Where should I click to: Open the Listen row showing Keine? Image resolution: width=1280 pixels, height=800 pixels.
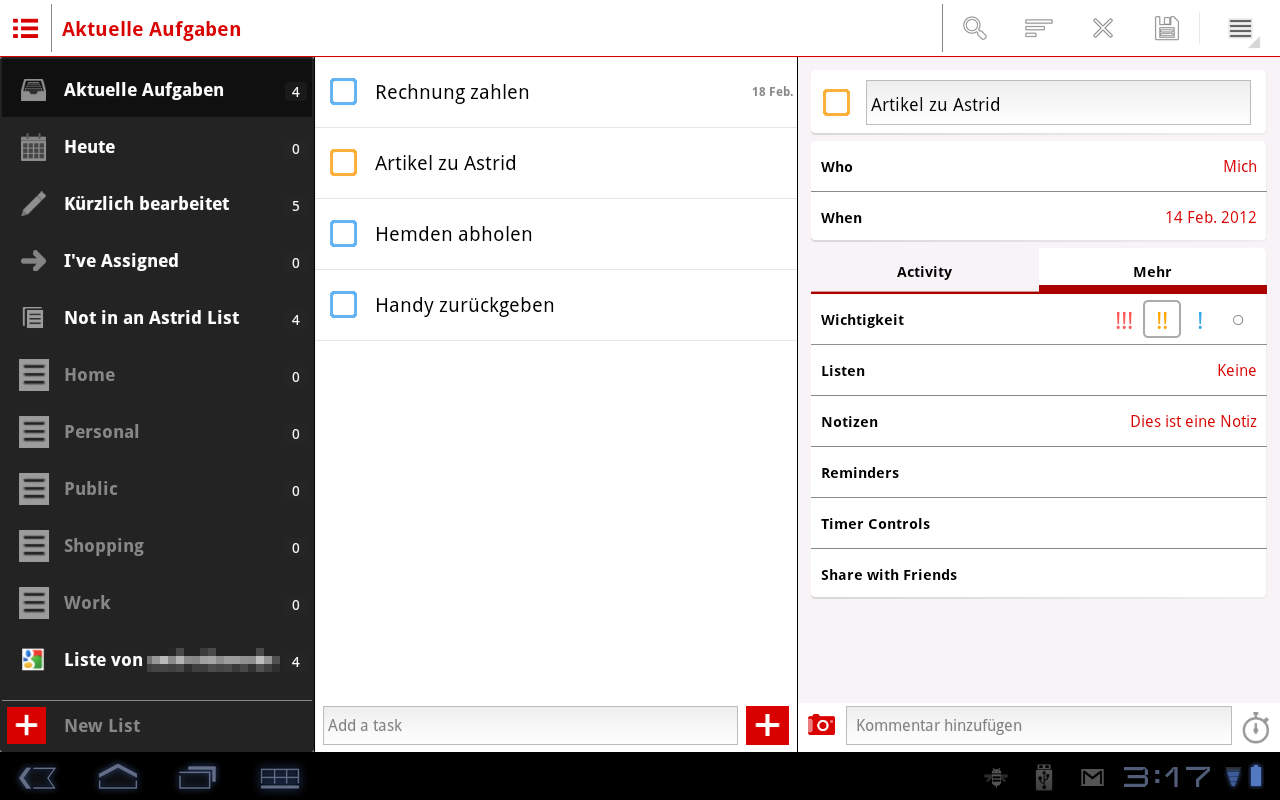coord(1038,371)
